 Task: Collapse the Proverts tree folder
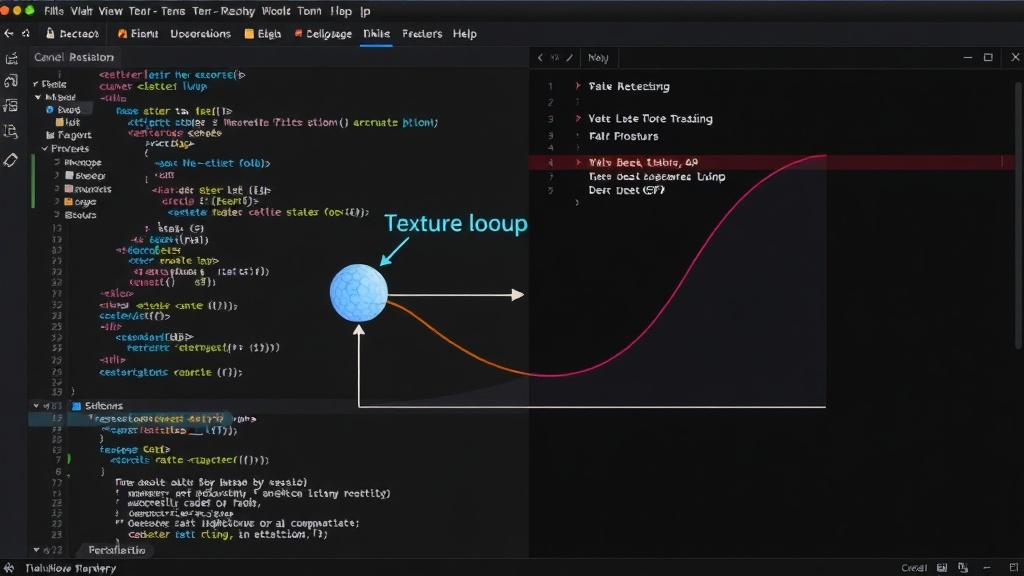tap(45, 149)
